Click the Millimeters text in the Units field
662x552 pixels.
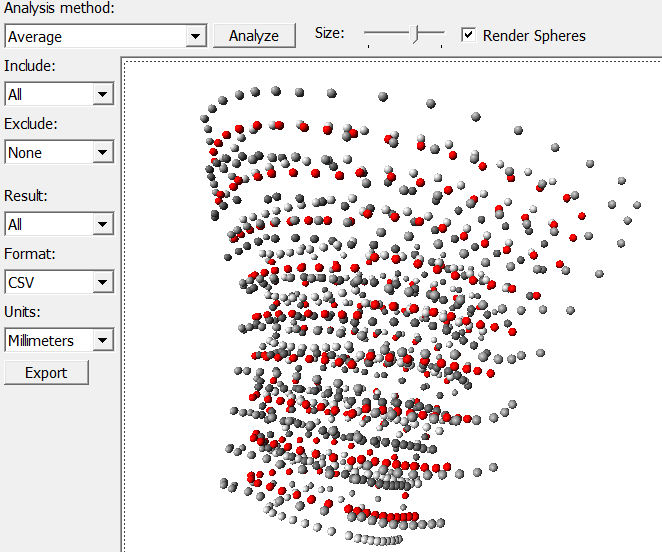pos(41,340)
